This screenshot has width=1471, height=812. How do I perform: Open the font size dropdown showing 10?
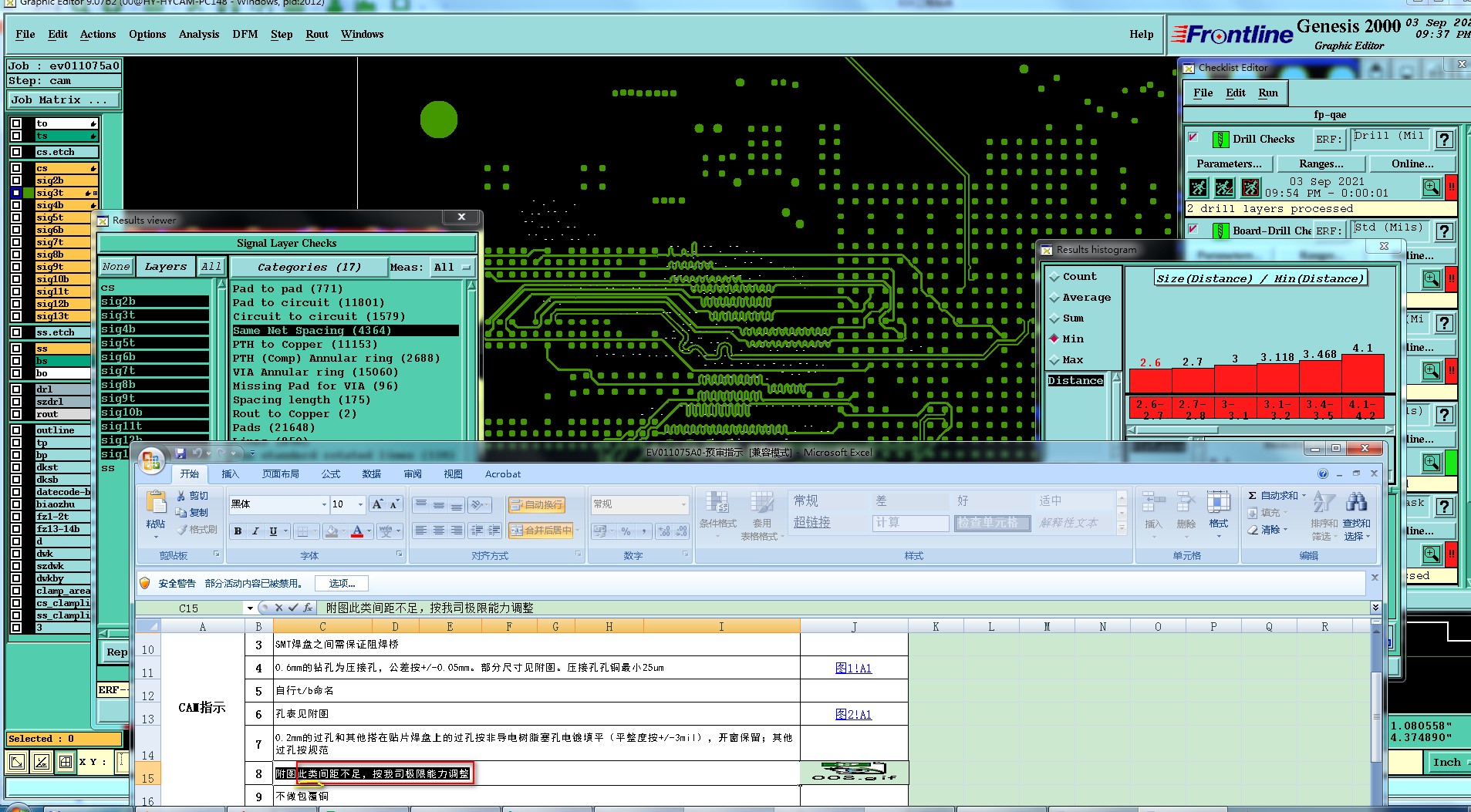click(x=360, y=504)
